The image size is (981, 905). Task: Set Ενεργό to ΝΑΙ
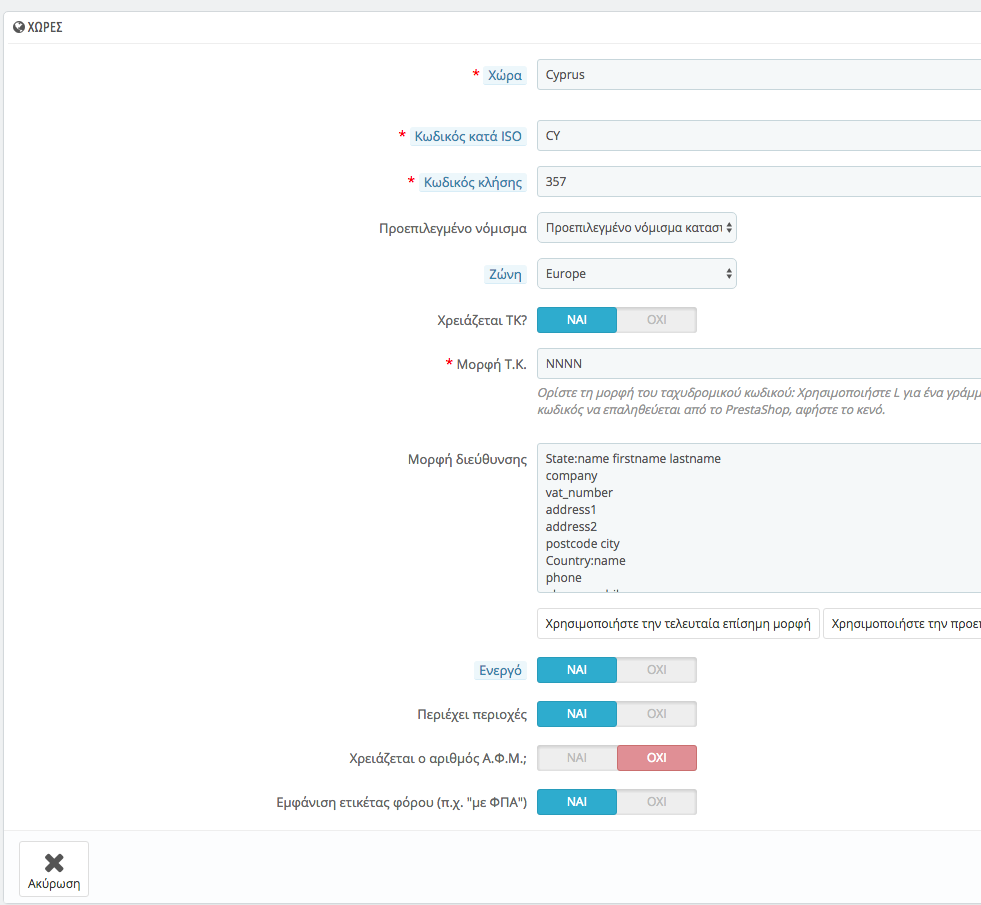coord(577,670)
